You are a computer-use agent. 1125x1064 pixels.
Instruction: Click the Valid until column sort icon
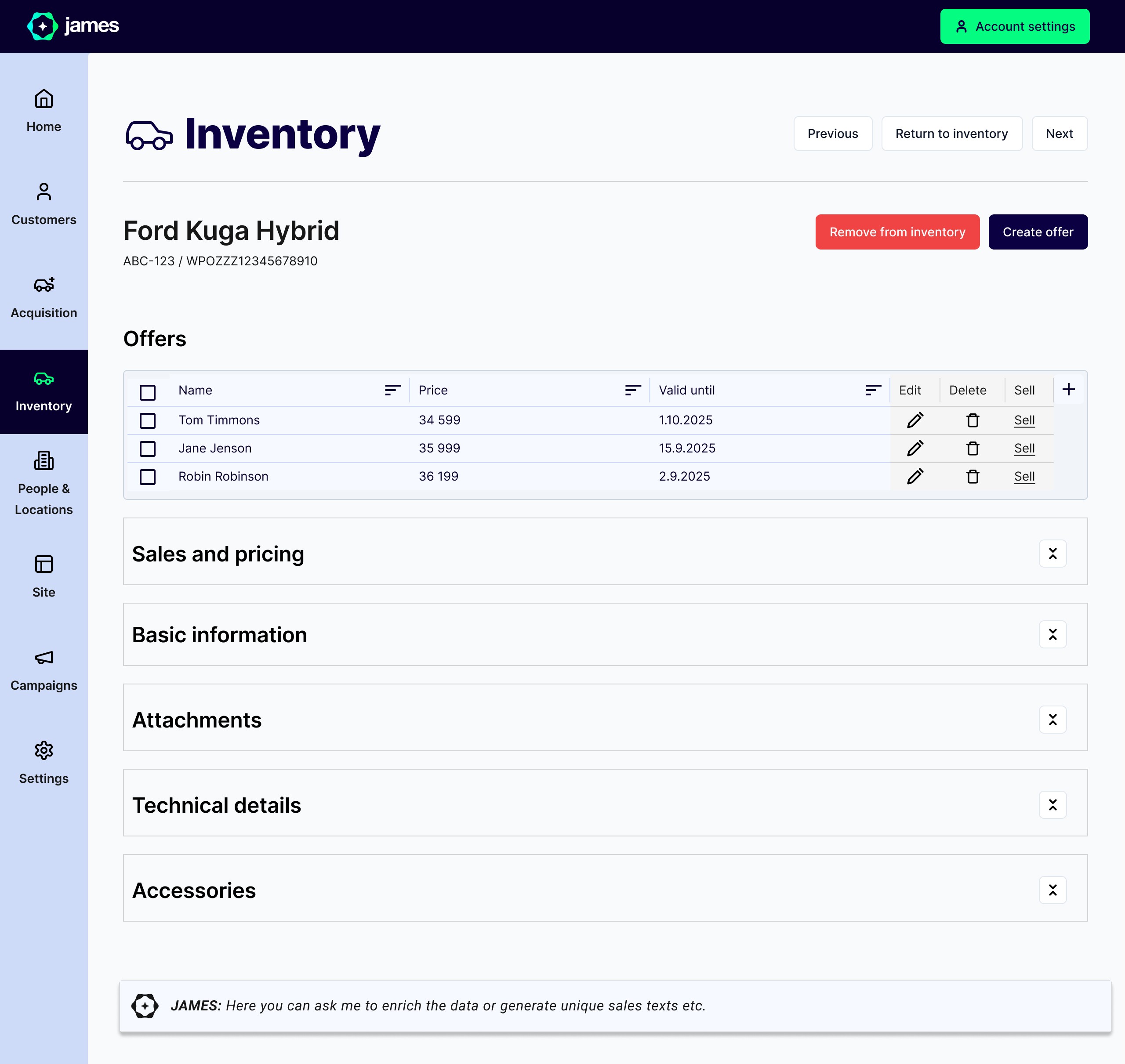pos(873,390)
